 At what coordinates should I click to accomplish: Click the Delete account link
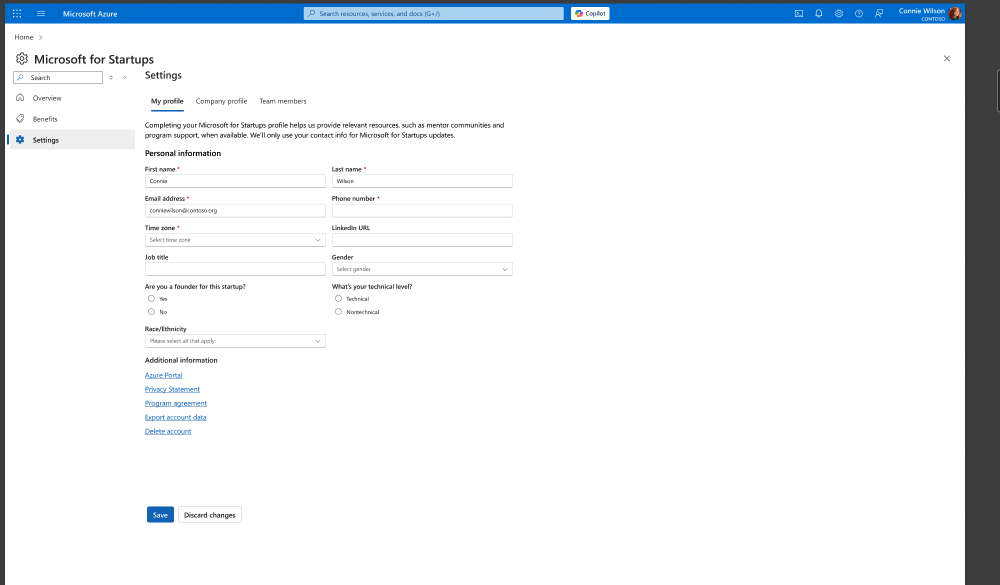point(168,431)
